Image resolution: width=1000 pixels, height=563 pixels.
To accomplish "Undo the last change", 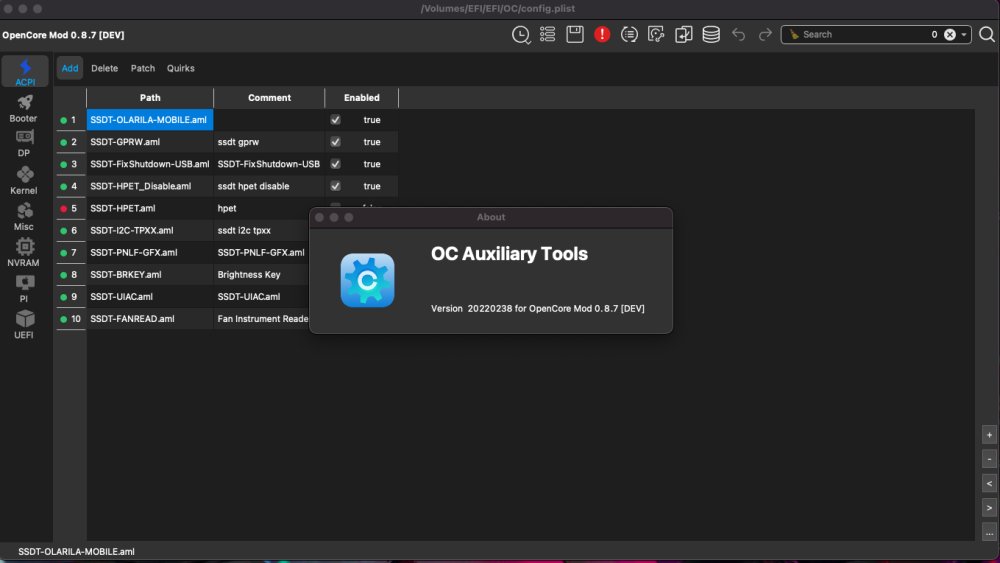I will (x=739, y=34).
